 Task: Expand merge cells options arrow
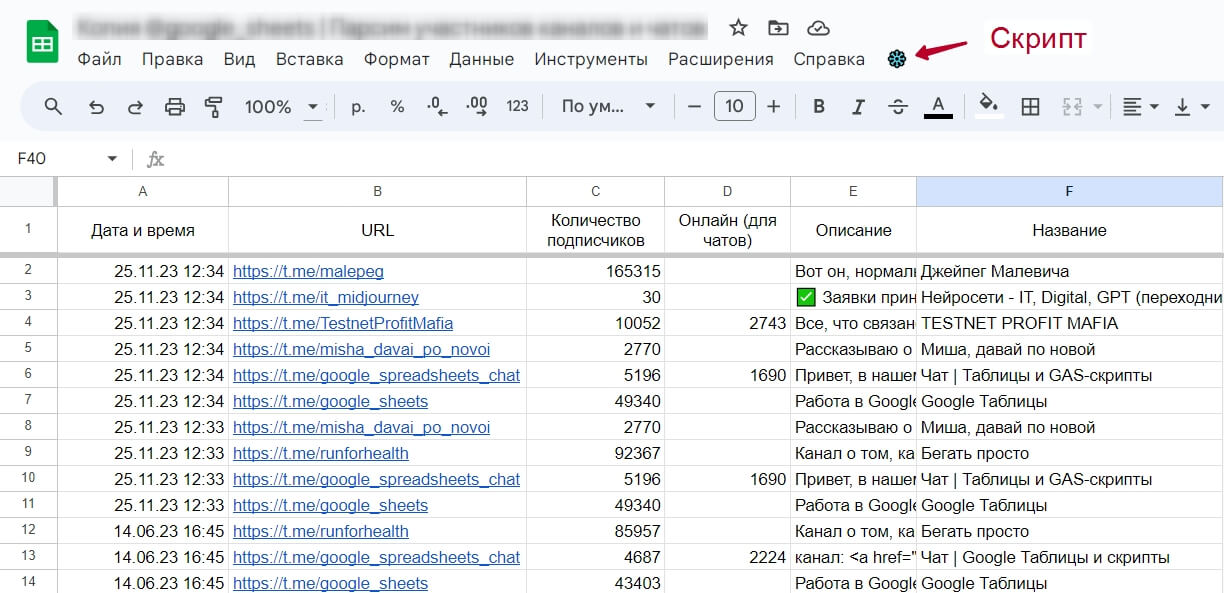click(x=1098, y=106)
